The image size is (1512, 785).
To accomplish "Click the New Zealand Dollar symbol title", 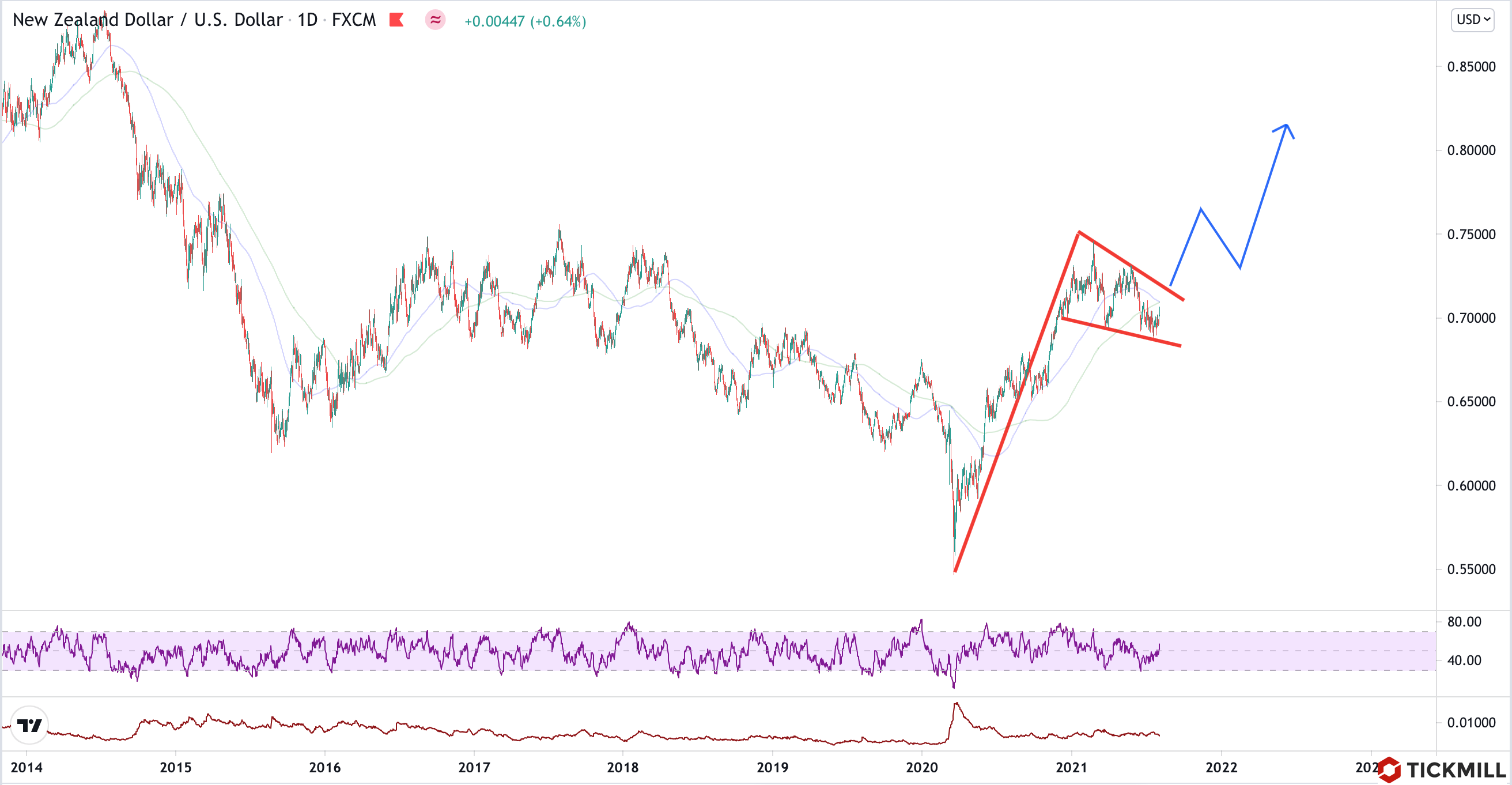I will (147, 20).
